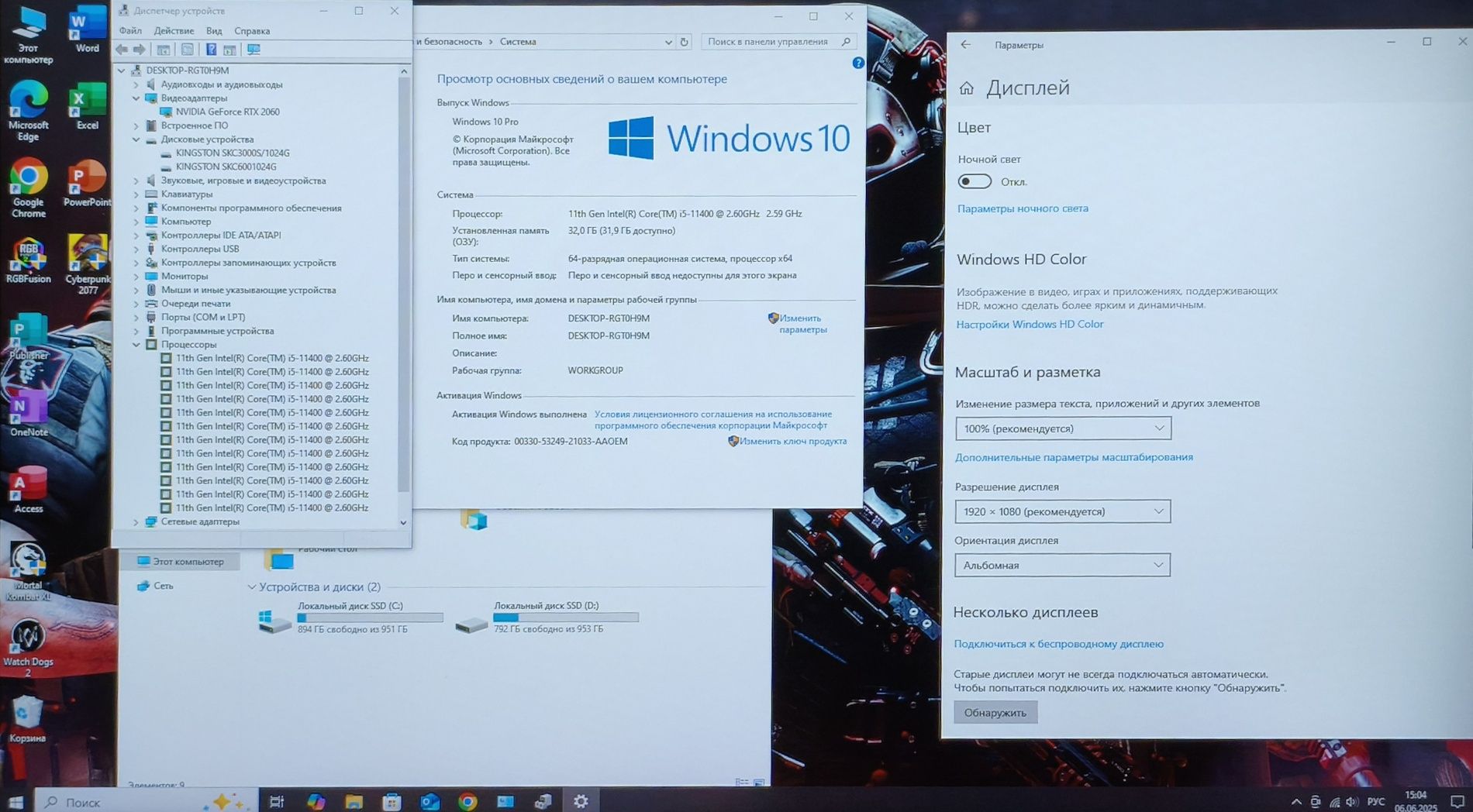Expand the Клавиатуры tree node
1473x812 pixels.
(x=136, y=194)
